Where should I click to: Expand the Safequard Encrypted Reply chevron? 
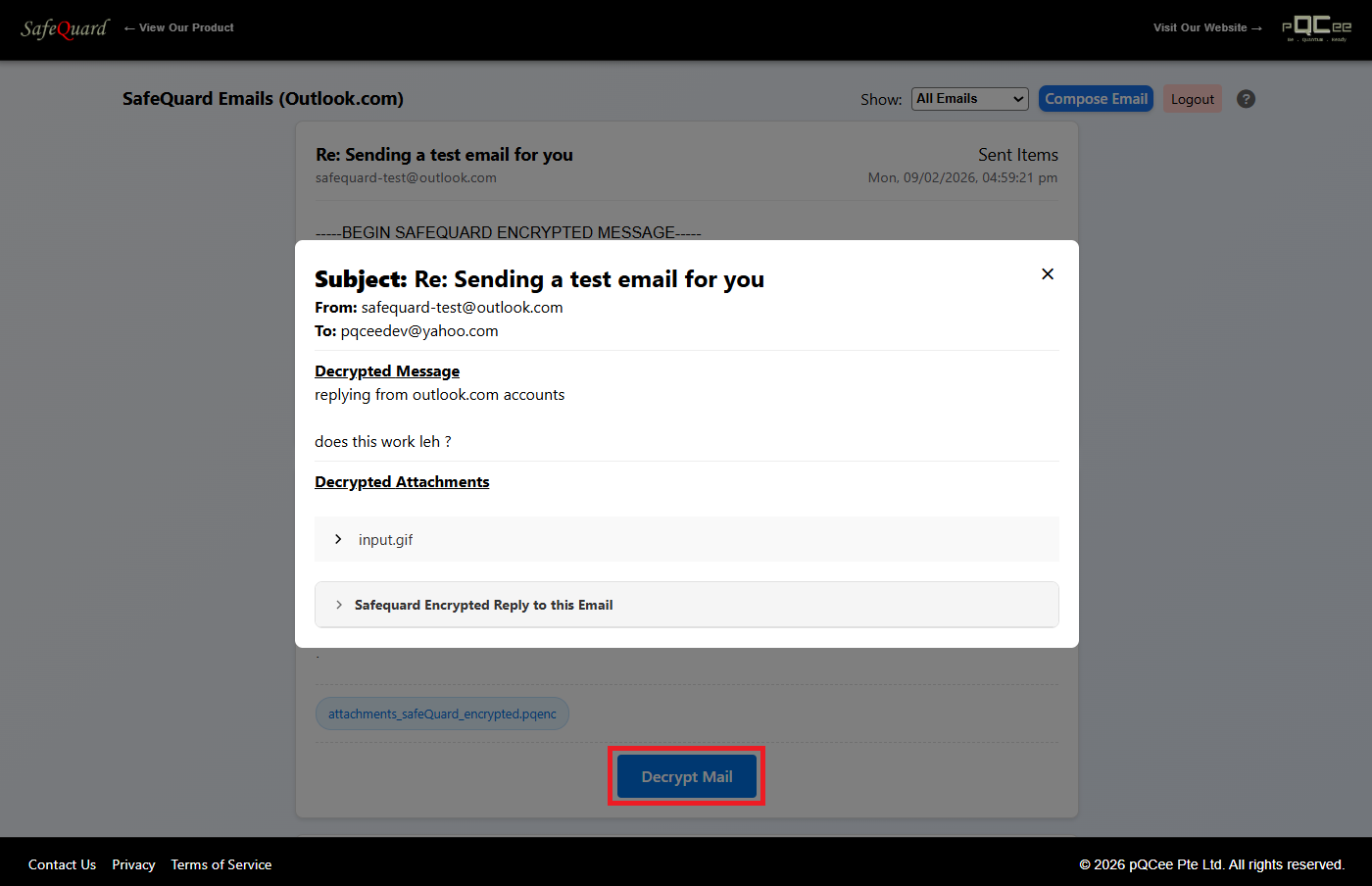pyautogui.click(x=339, y=606)
